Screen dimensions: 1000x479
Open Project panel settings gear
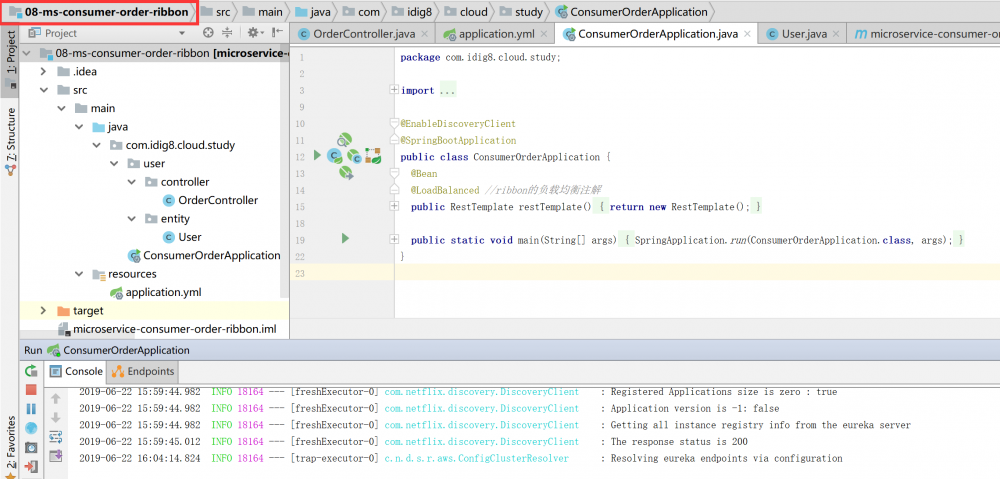tap(254, 33)
